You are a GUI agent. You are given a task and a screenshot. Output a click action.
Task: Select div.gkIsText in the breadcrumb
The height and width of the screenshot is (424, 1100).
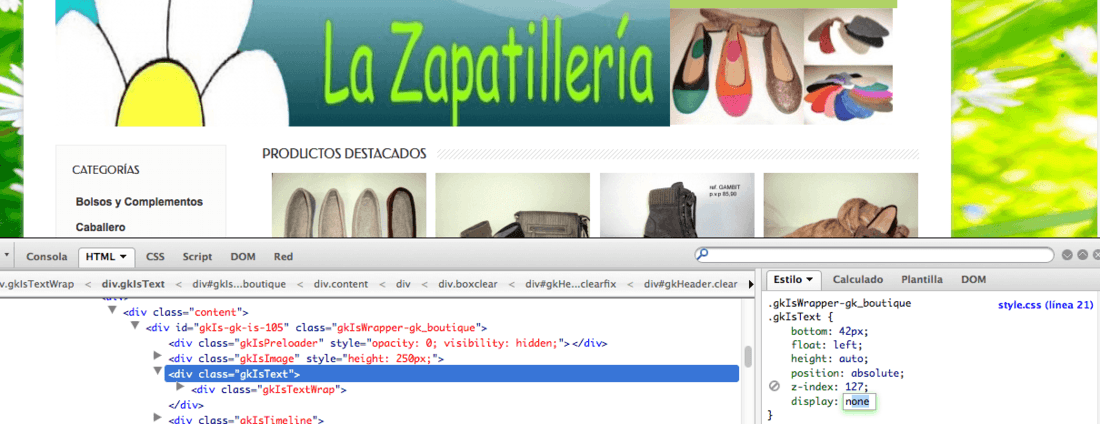[x=133, y=284]
